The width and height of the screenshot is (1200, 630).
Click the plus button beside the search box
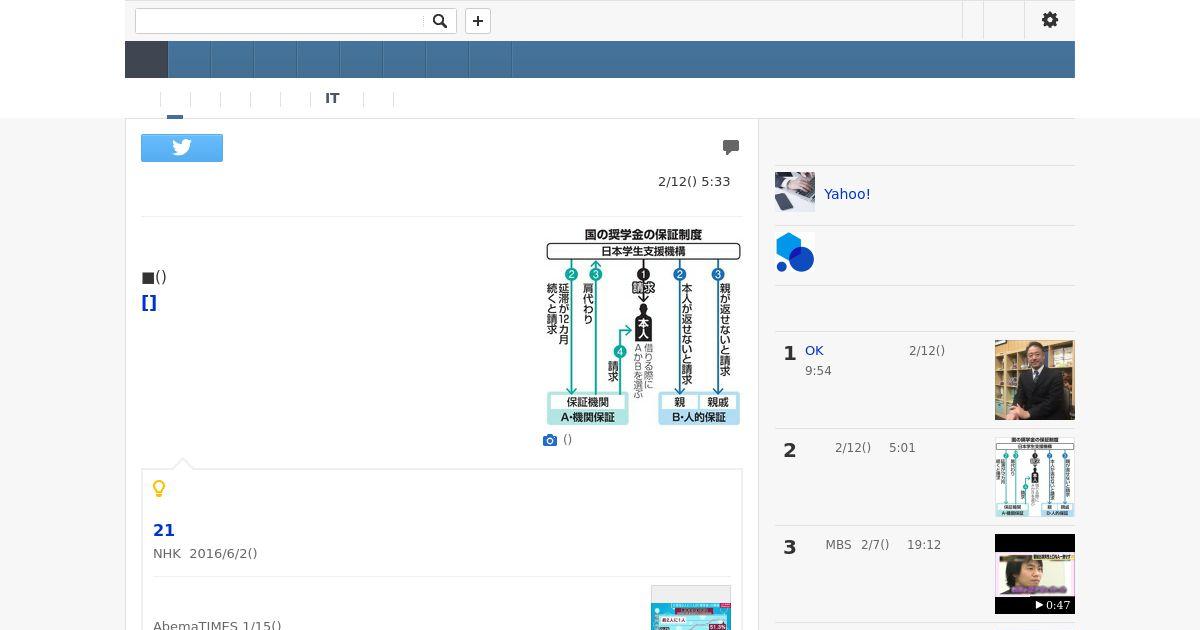[478, 21]
